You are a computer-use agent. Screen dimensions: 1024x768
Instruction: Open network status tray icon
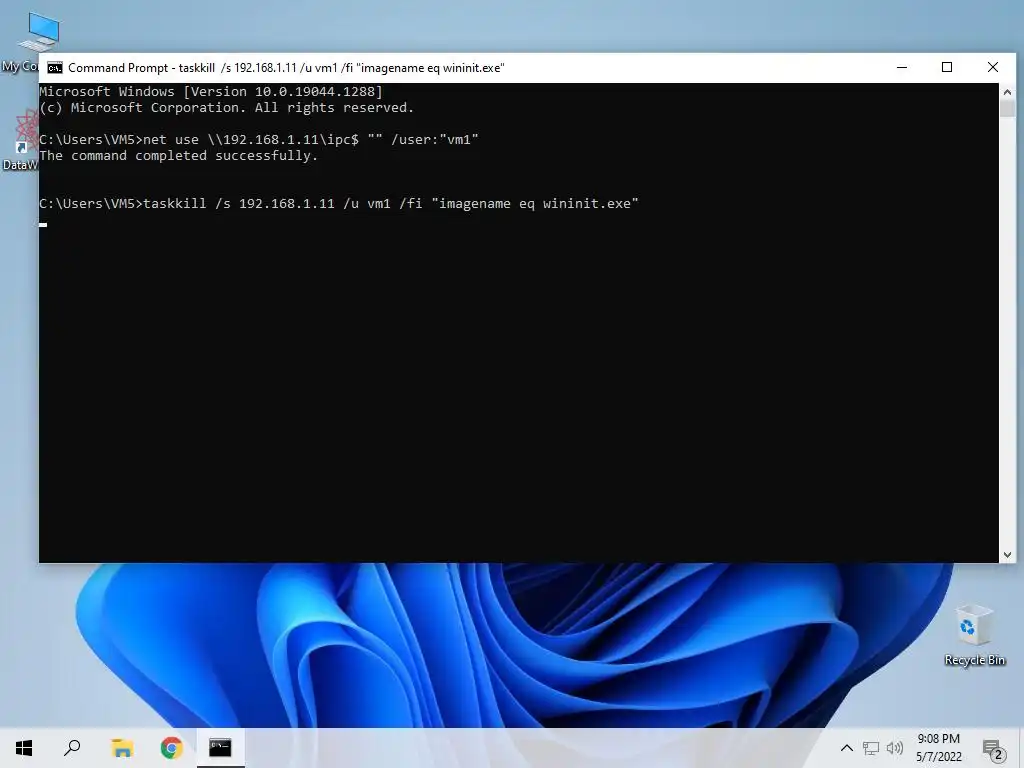871,748
